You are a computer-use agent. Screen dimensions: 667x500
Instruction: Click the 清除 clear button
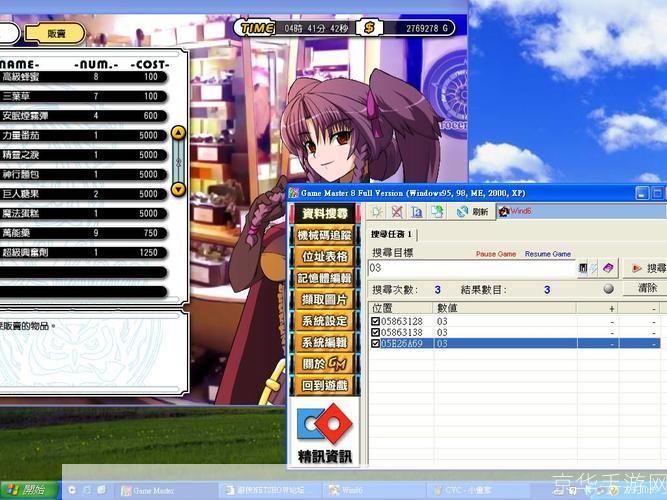[x=645, y=288]
